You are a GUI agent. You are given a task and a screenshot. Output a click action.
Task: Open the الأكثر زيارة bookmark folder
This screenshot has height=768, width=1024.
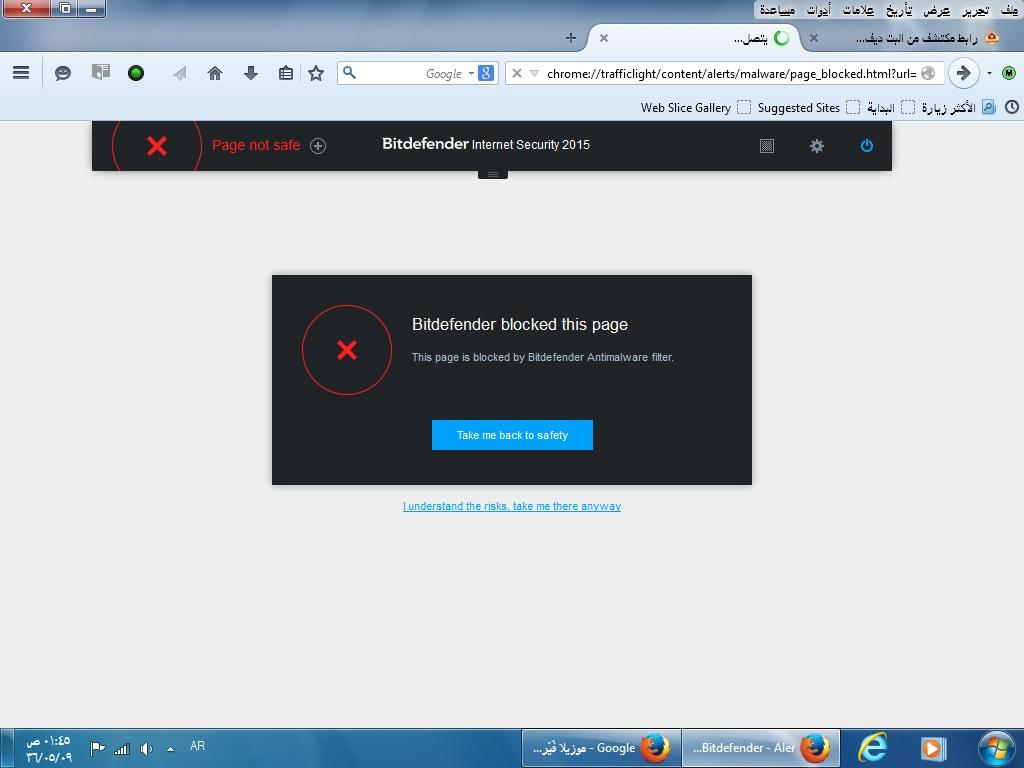(957, 108)
